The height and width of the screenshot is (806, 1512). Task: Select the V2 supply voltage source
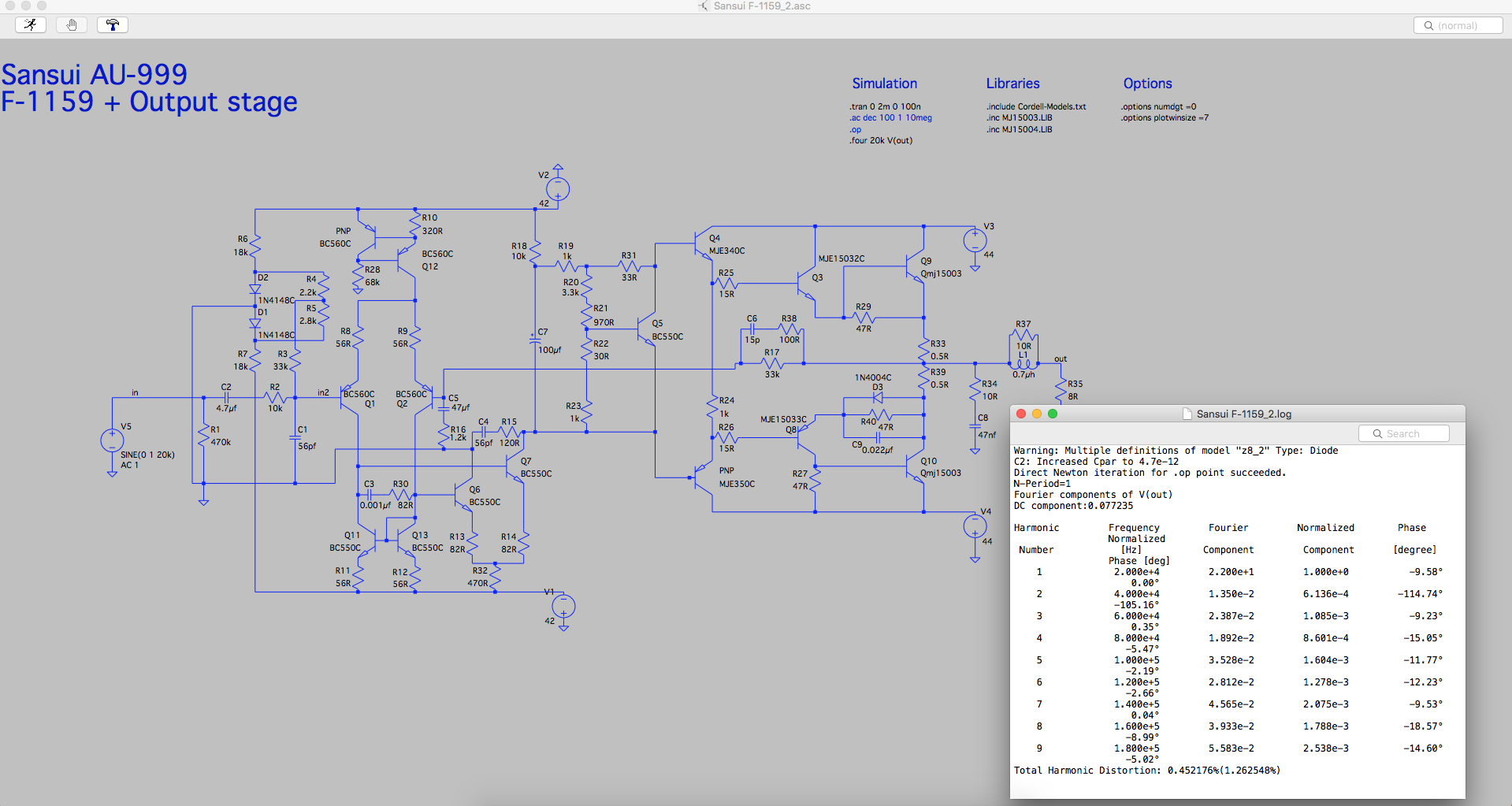point(558,189)
